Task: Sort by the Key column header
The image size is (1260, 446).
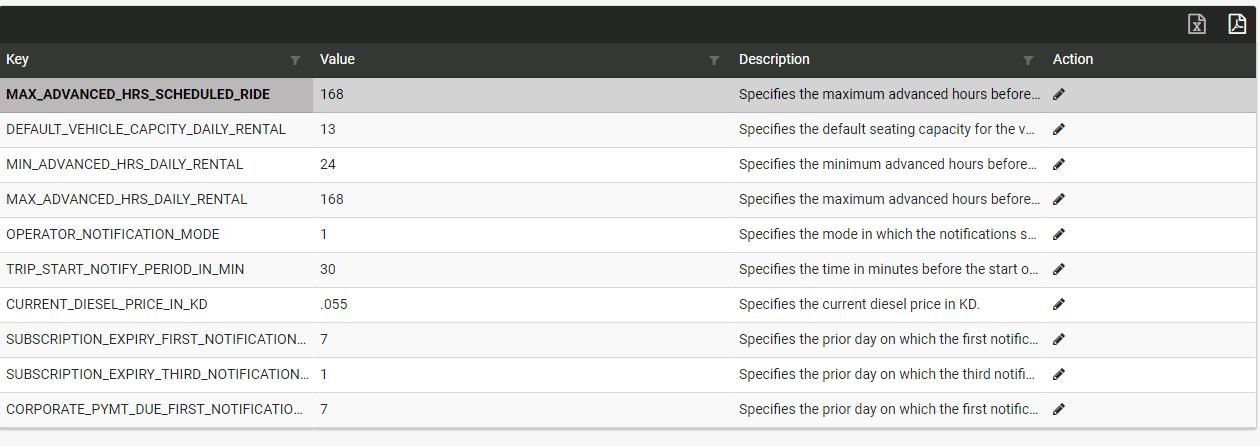Action: click(18, 60)
